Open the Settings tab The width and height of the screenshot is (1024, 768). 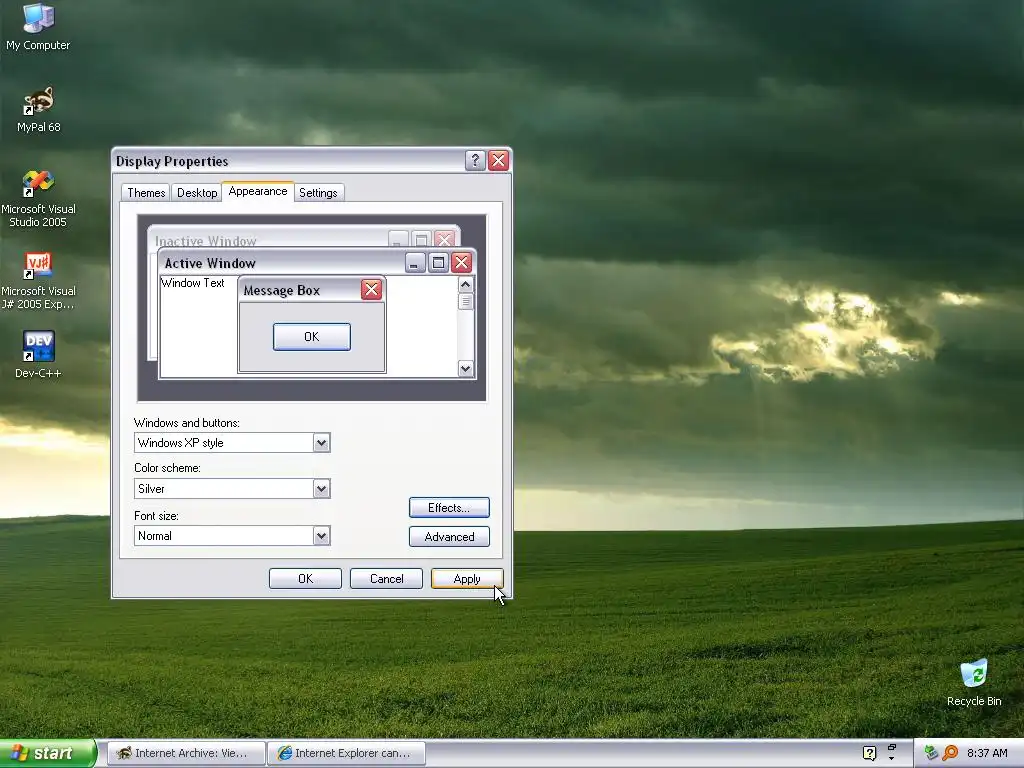pyautogui.click(x=318, y=193)
